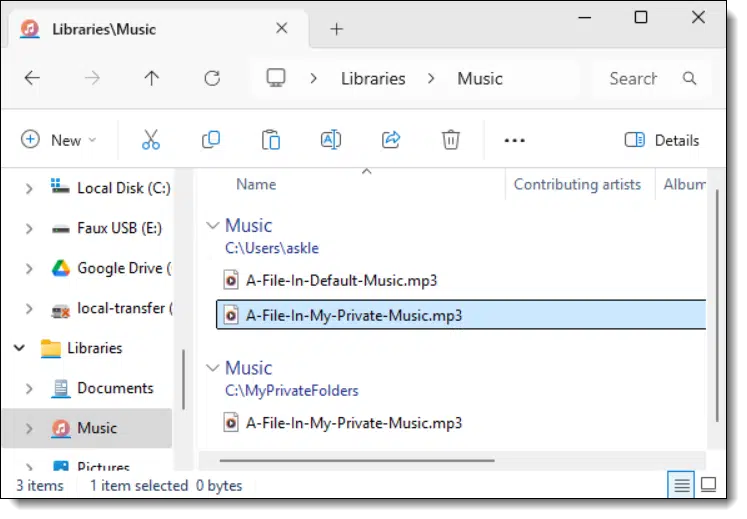
Task: Refresh the current folder view
Action: coord(212,78)
